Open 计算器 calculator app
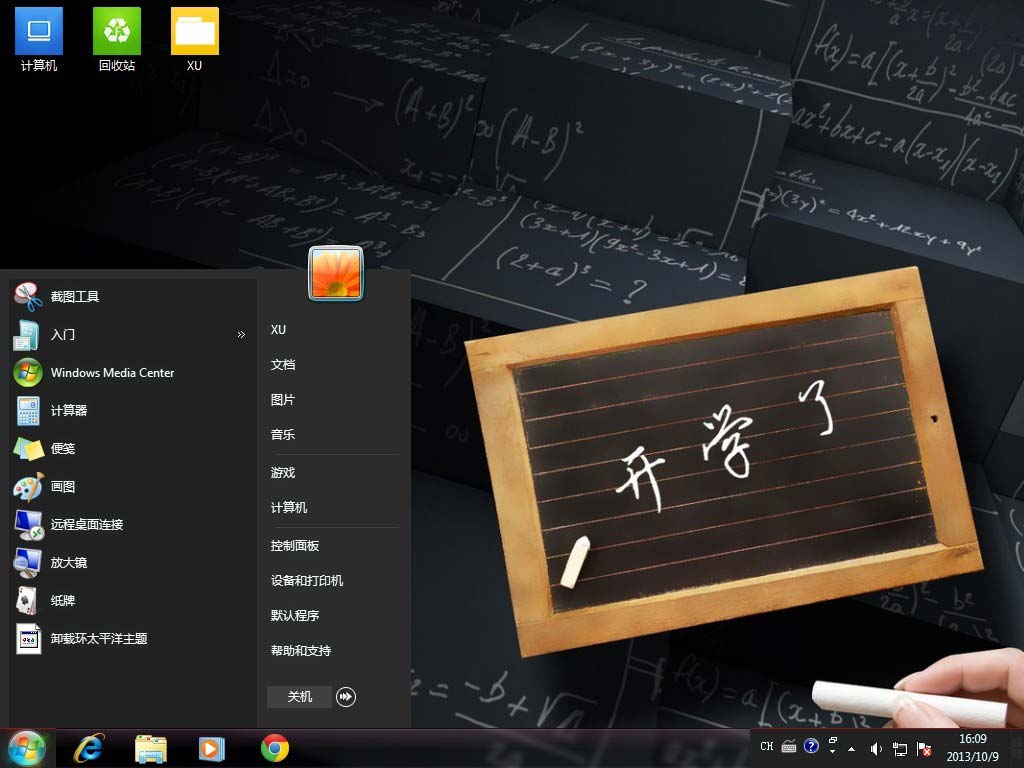 (x=69, y=411)
